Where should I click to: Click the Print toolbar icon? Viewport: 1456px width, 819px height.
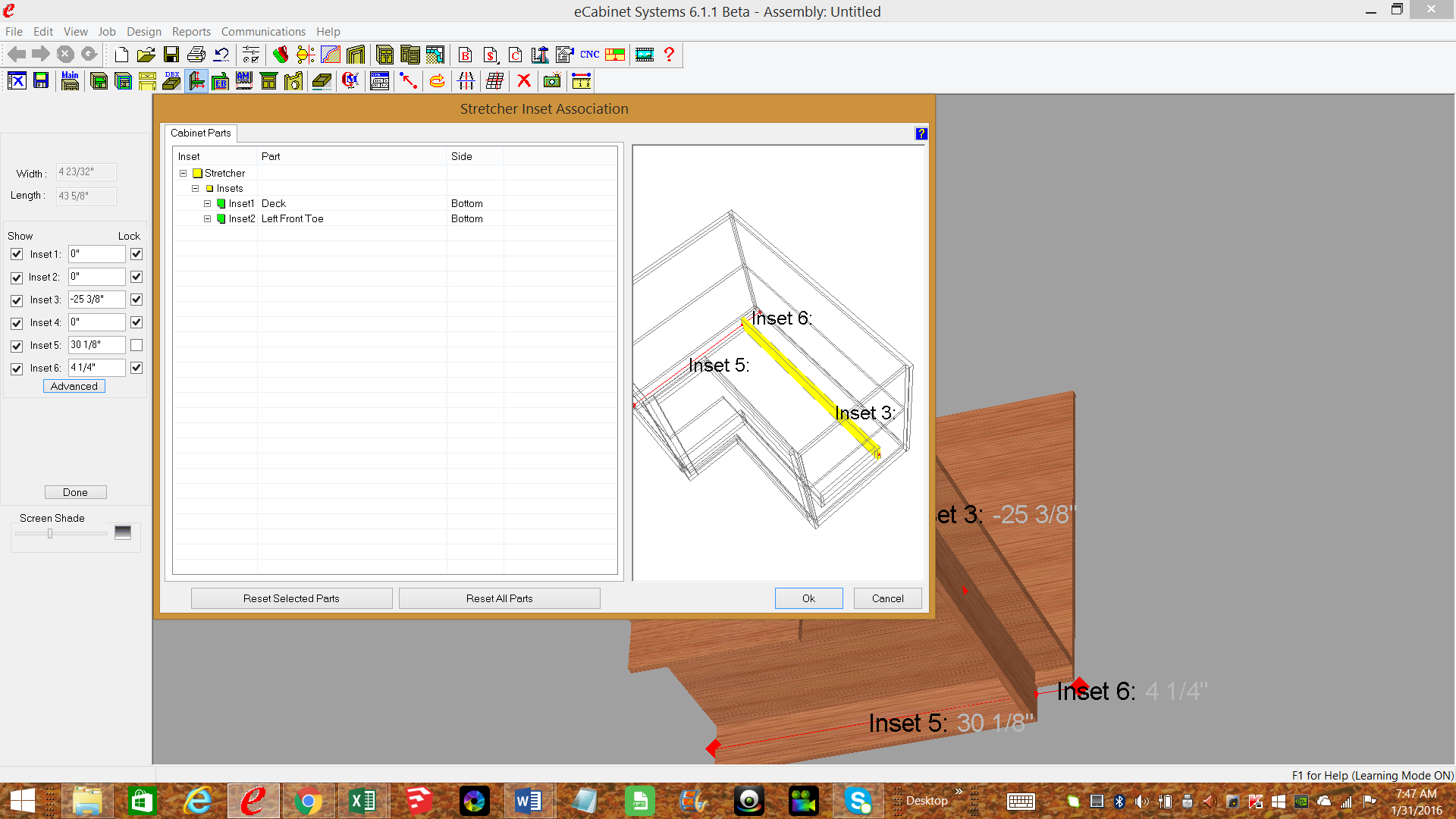click(x=196, y=55)
